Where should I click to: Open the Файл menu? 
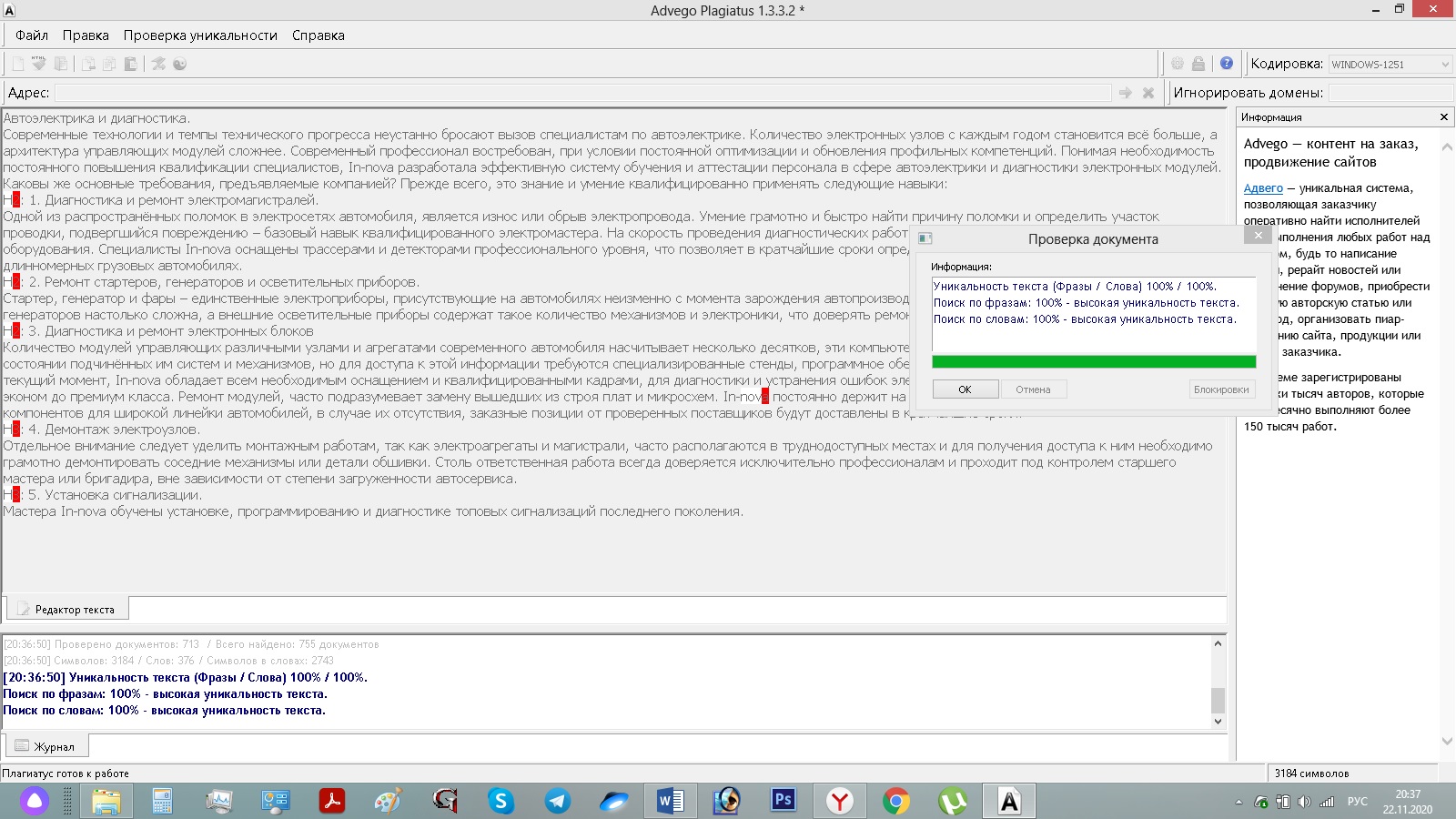(x=32, y=35)
